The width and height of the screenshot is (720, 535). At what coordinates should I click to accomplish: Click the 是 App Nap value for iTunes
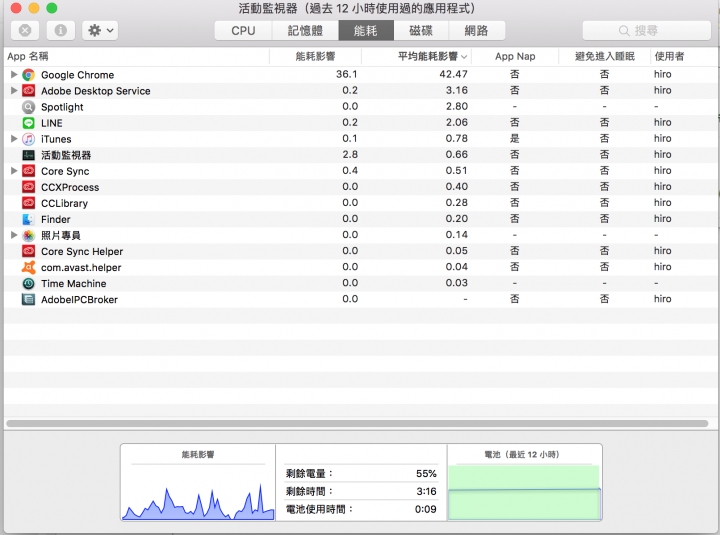point(515,138)
